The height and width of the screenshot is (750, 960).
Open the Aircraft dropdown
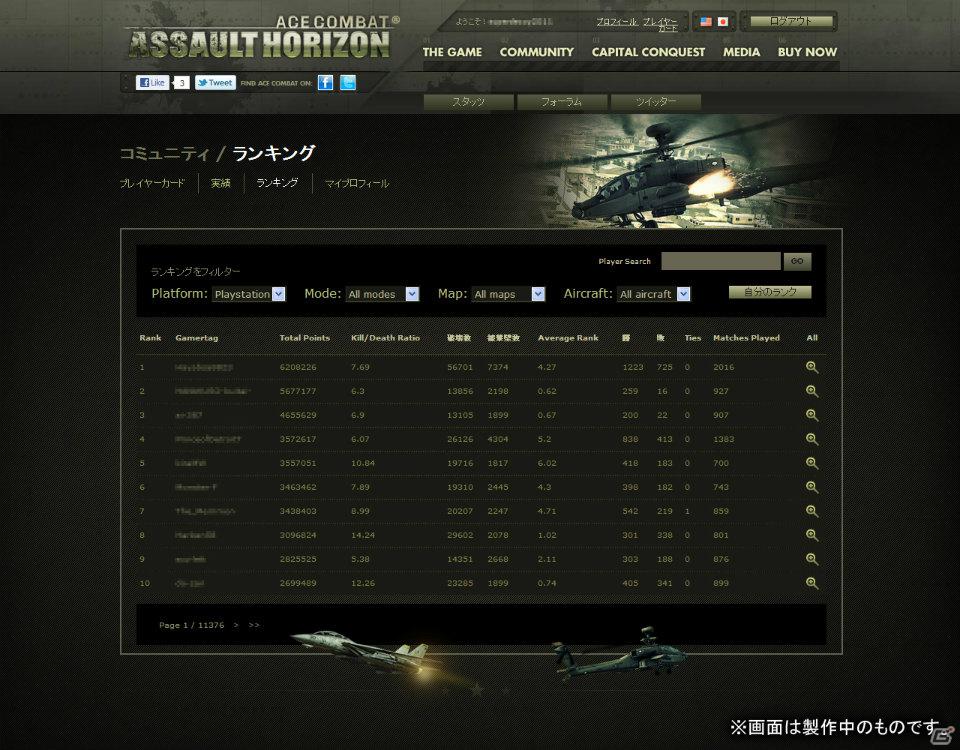point(654,294)
